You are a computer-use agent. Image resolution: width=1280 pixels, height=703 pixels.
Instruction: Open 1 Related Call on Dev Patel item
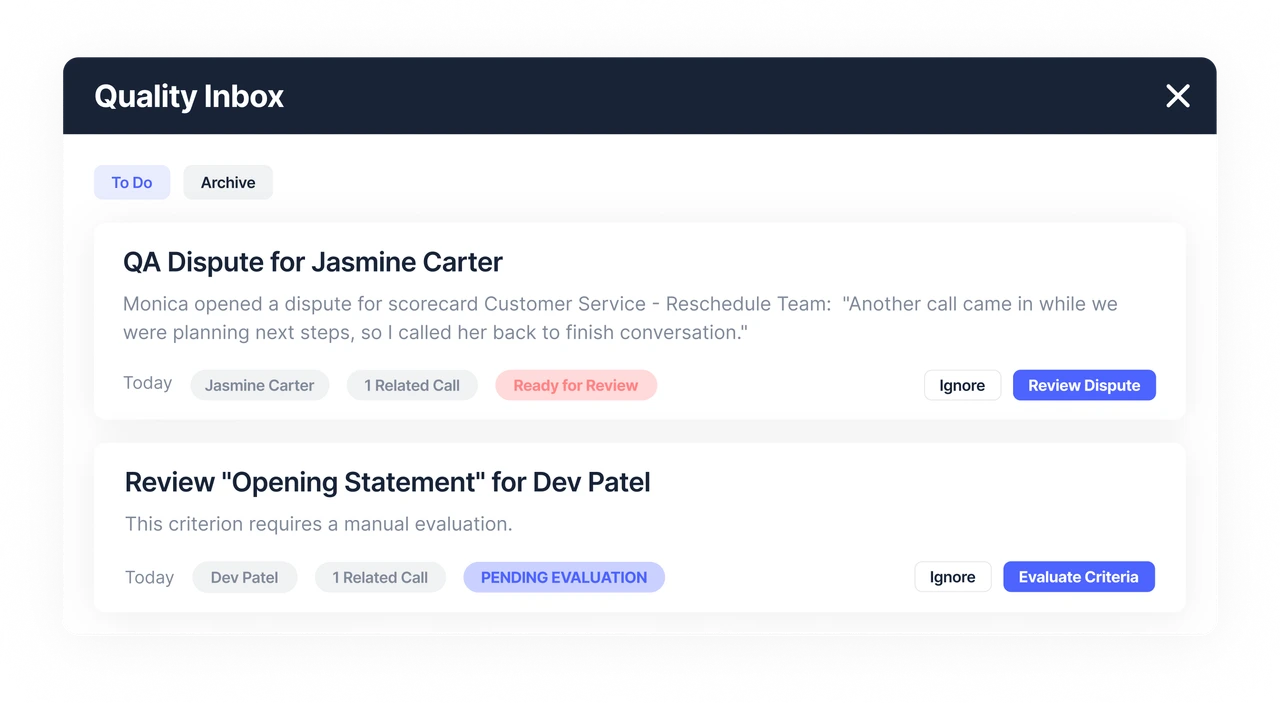pyautogui.click(x=380, y=577)
